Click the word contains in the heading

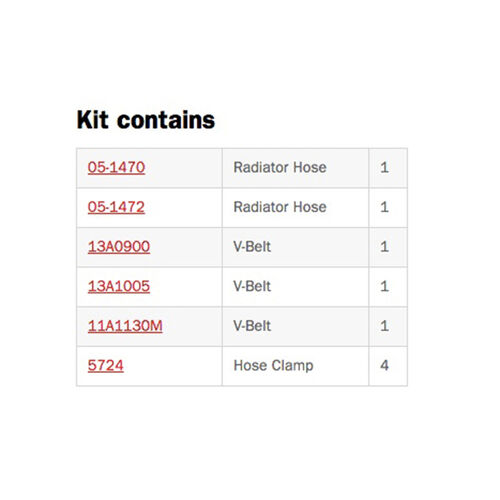pos(166,119)
